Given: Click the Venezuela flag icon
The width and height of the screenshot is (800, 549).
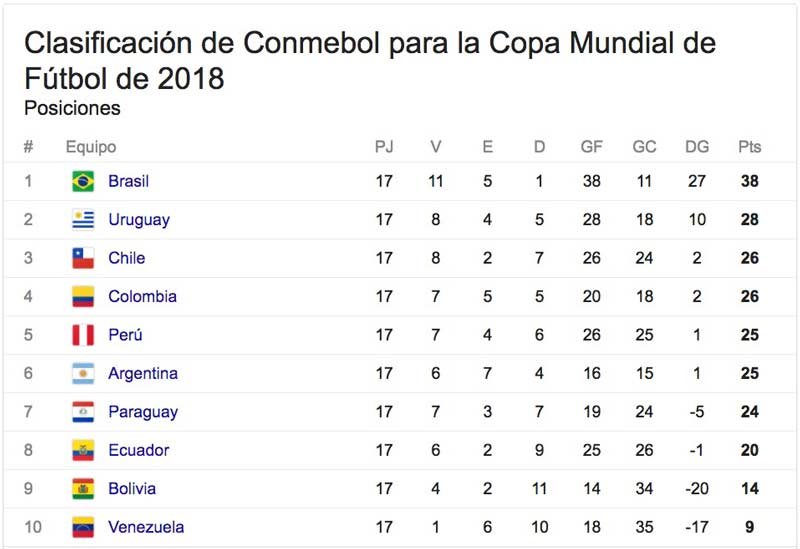Looking at the screenshot, I should click(83, 527).
